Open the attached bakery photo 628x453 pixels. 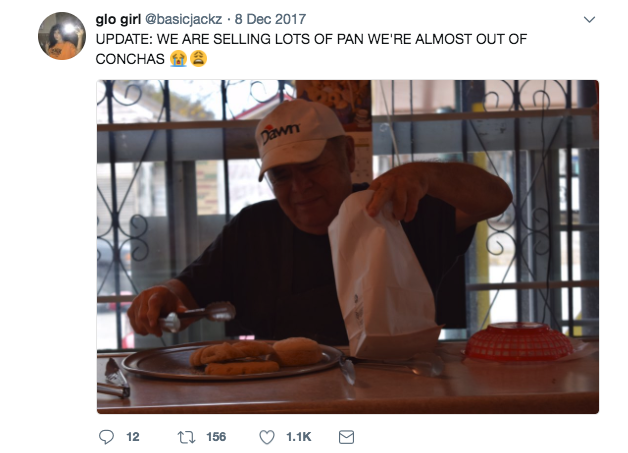[x=348, y=247]
